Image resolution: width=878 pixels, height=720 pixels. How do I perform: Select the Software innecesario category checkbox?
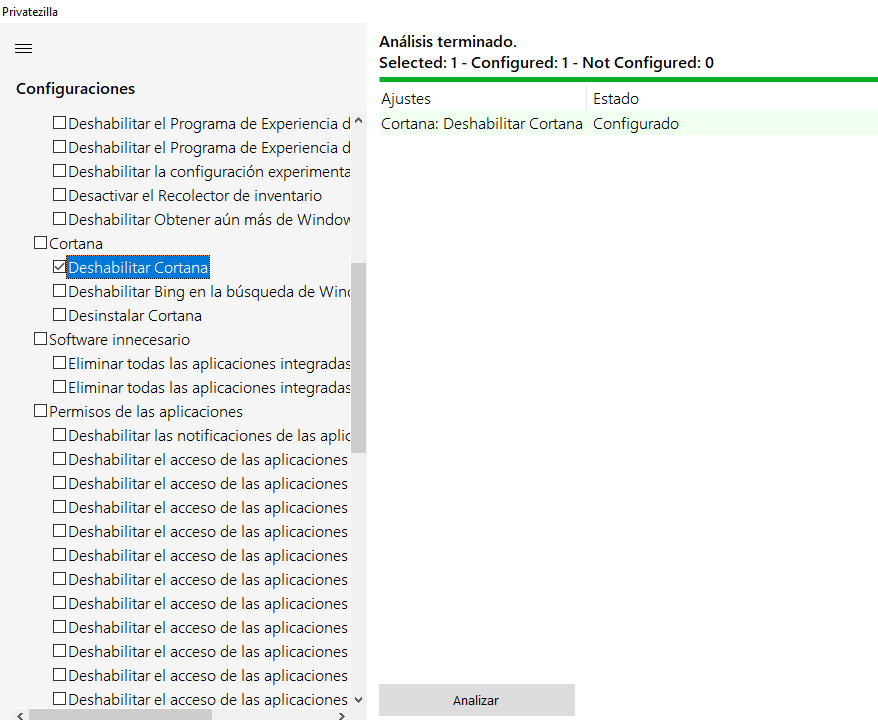[x=40, y=339]
